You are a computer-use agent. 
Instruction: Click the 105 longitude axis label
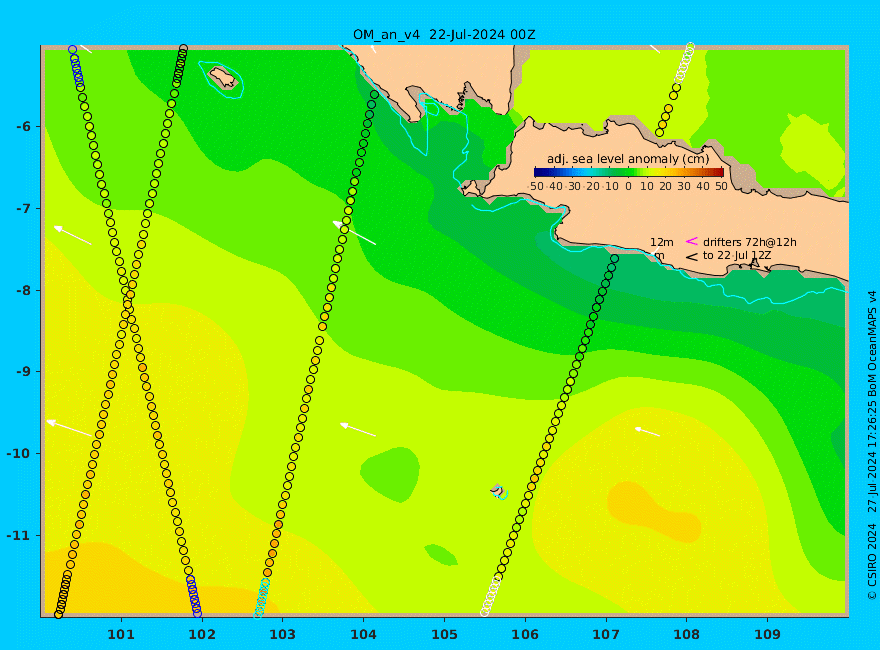click(444, 634)
